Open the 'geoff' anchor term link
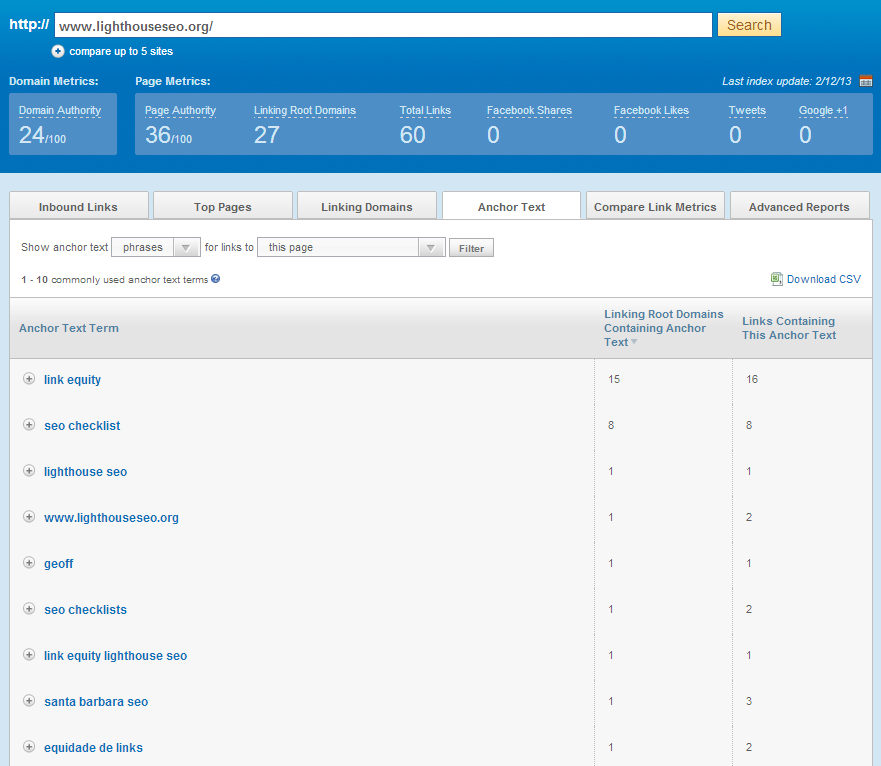881x766 pixels. 58,564
